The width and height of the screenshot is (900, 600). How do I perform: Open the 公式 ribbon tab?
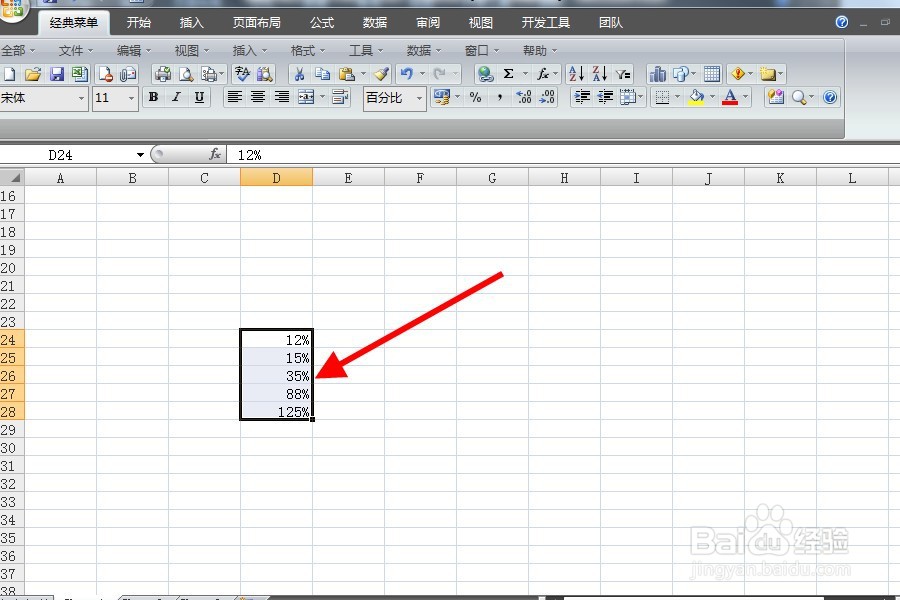click(322, 23)
